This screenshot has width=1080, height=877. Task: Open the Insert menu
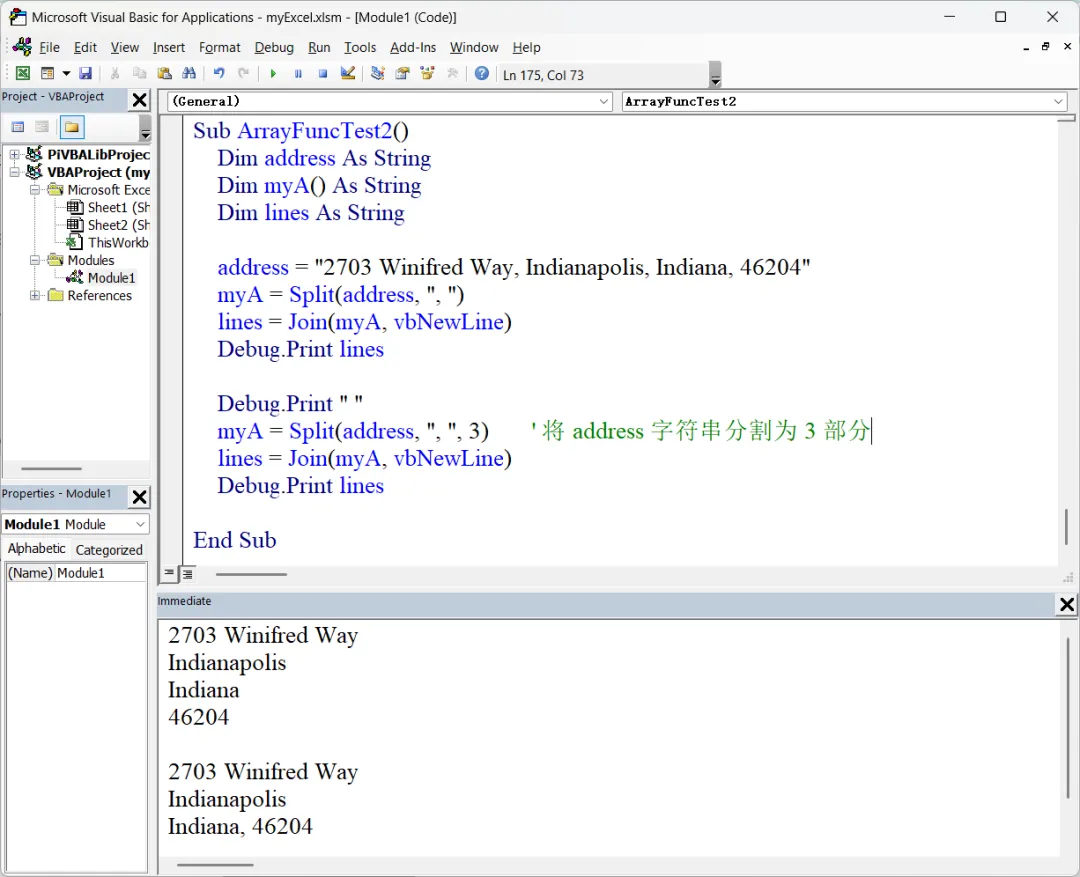169,48
